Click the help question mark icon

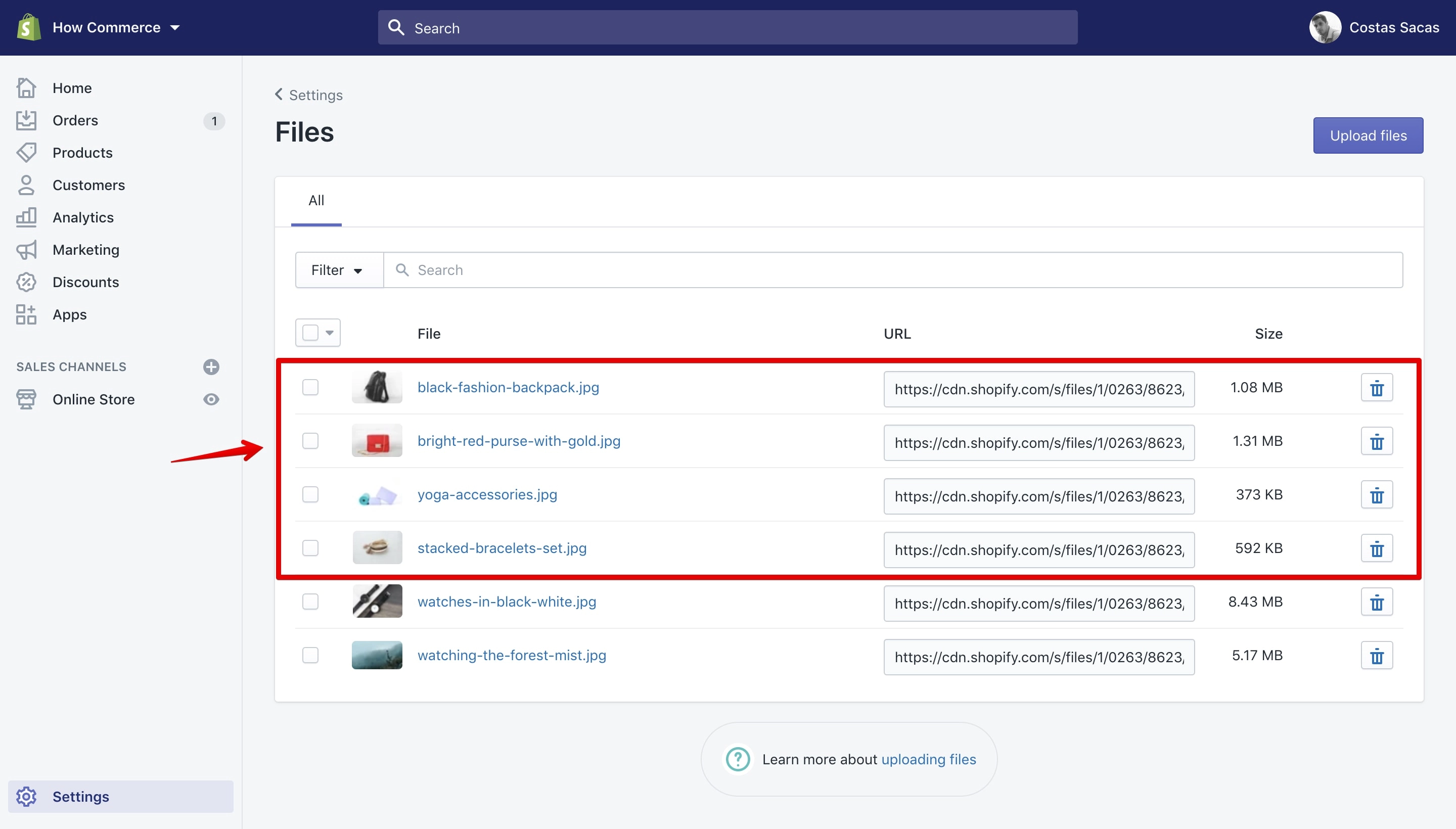coord(738,759)
